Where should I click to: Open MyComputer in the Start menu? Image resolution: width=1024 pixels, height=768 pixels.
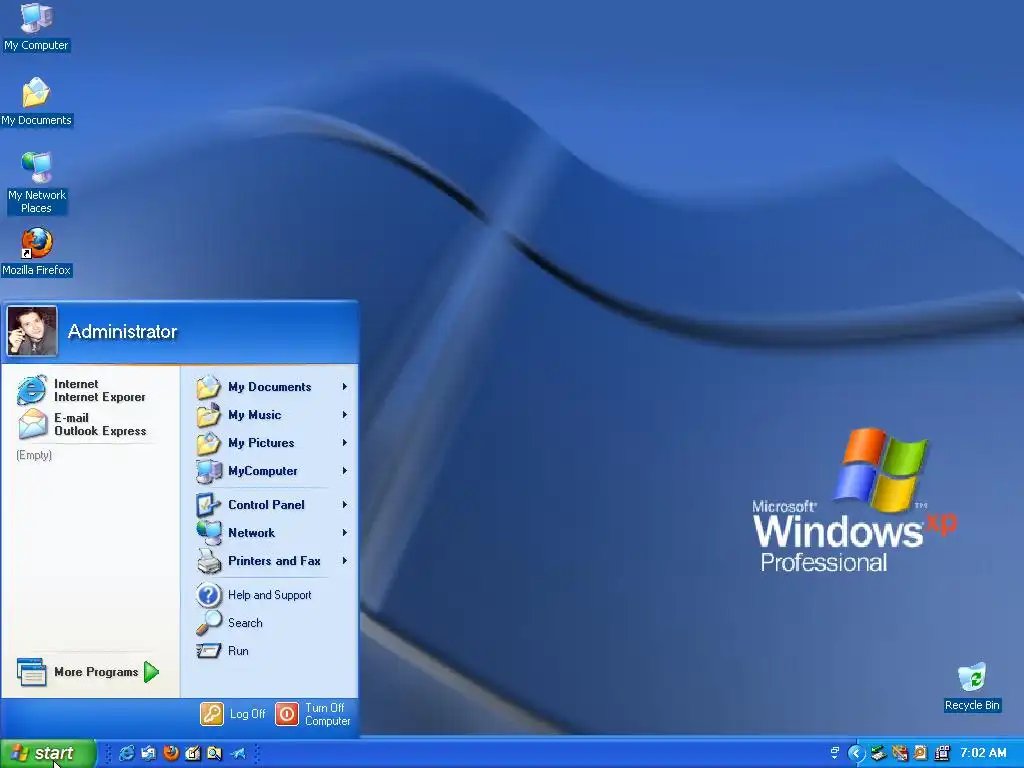coord(272,471)
